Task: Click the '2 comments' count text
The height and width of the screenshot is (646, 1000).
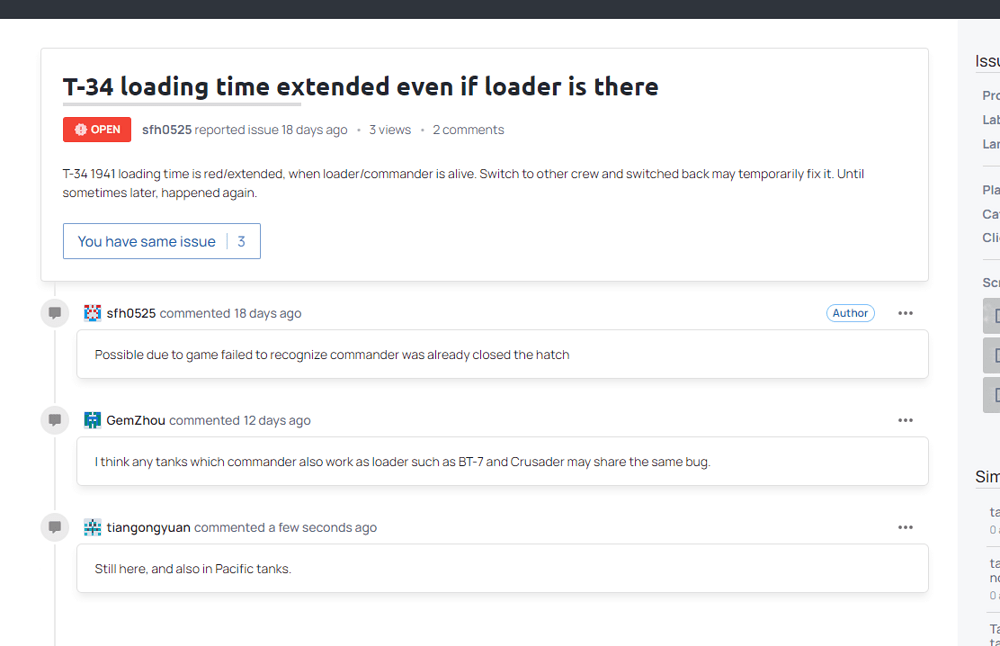Action: [x=468, y=129]
